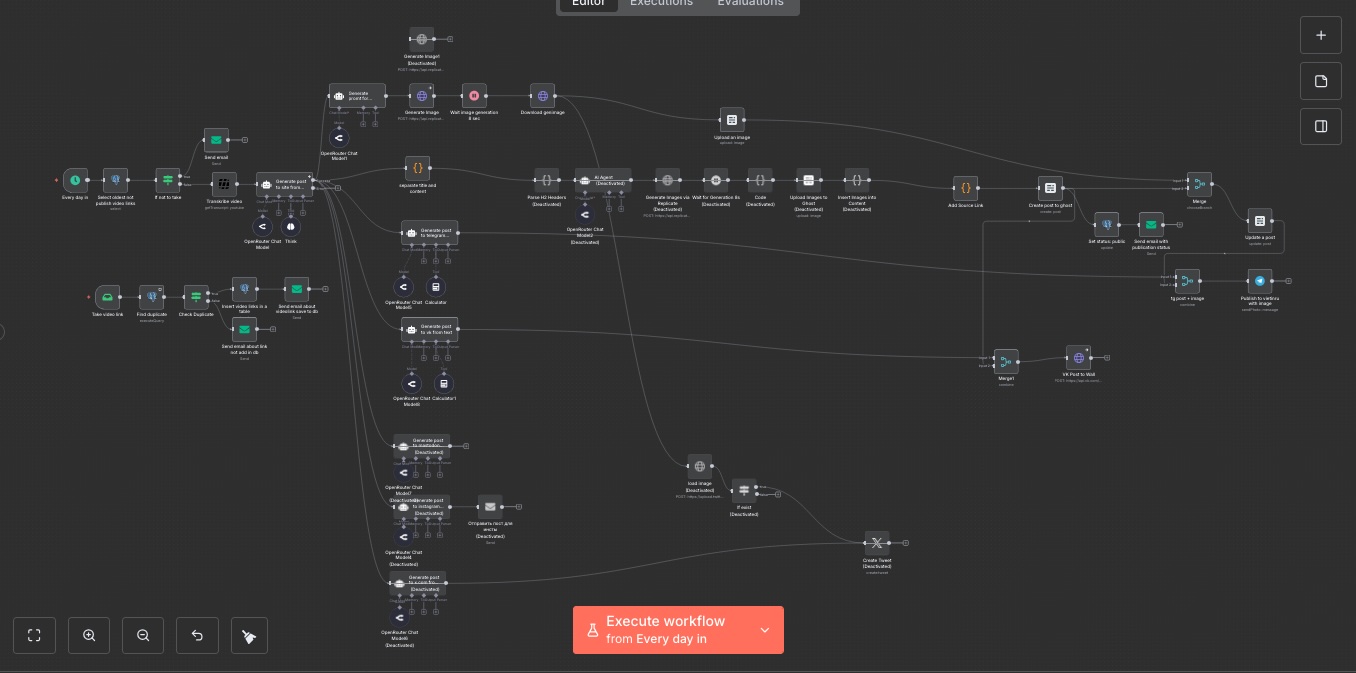Click the 'Take video link' trigger node
The image size is (1356, 673).
click(107, 297)
